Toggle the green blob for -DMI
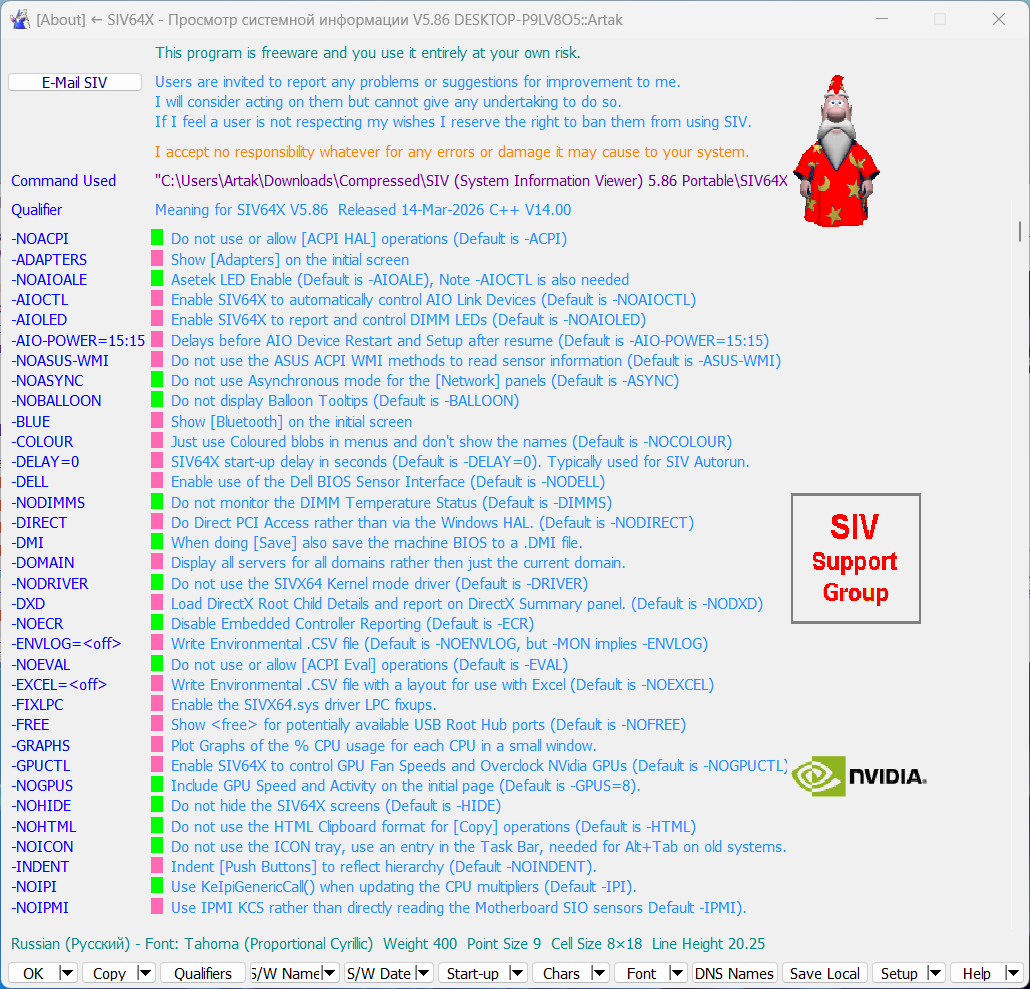The height and width of the screenshot is (989, 1030). (157, 541)
